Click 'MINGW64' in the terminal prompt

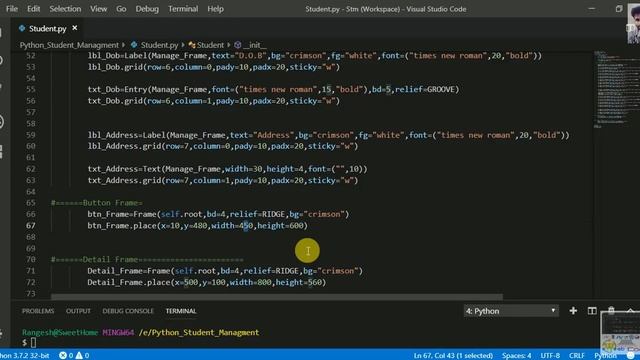[x=118, y=332]
